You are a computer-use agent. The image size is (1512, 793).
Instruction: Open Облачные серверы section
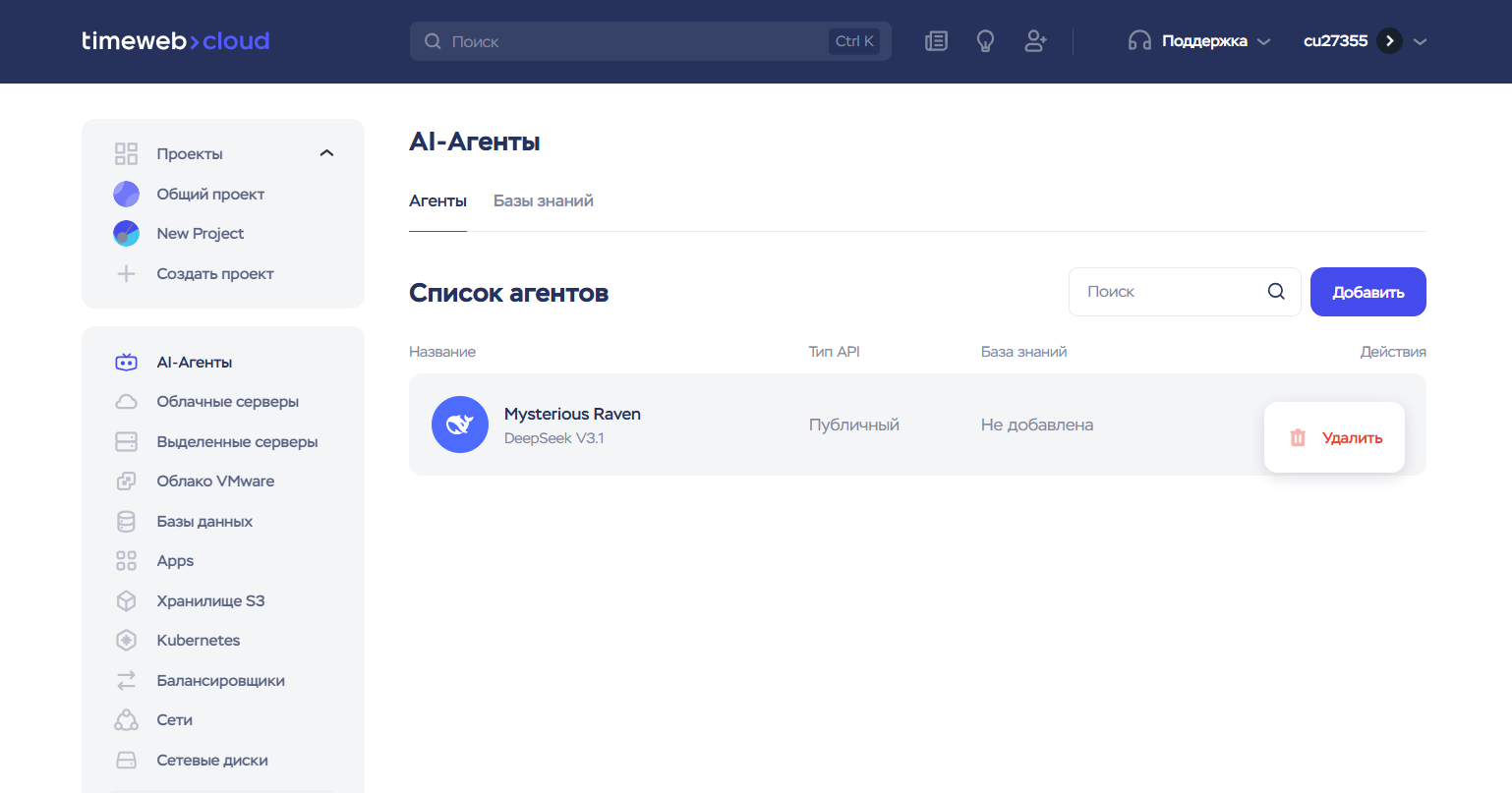click(x=227, y=402)
